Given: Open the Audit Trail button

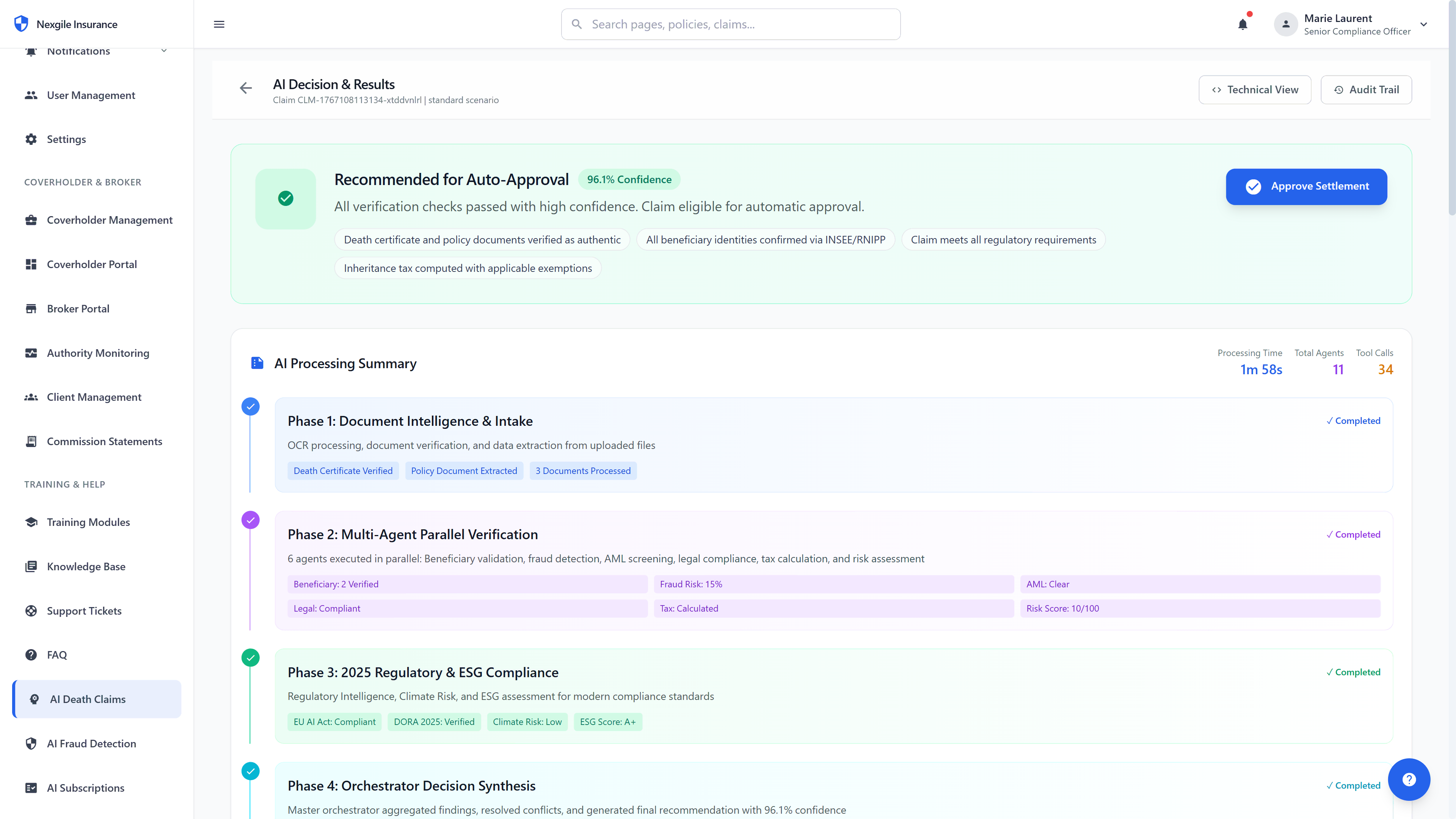Looking at the screenshot, I should 1365,90.
